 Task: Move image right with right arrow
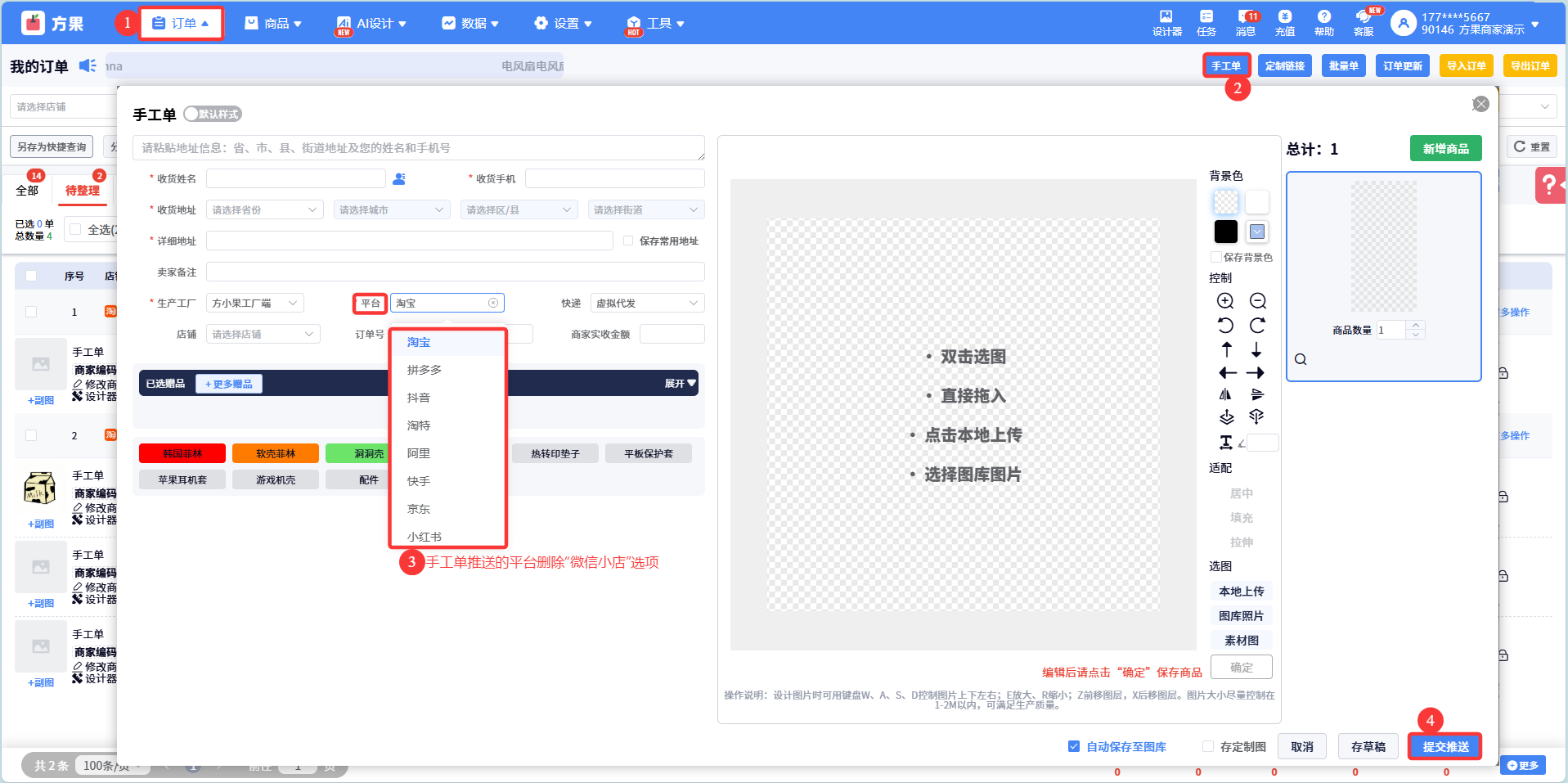pyautogui.click(x=1256, y=373)
